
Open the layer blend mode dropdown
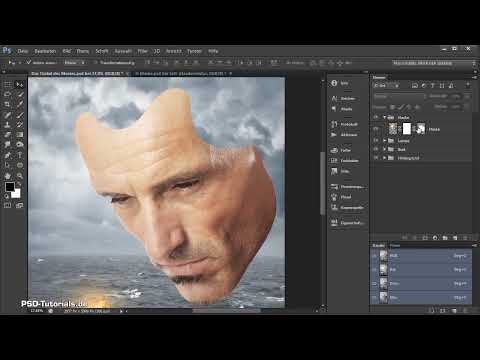click(x=399, y=97)
